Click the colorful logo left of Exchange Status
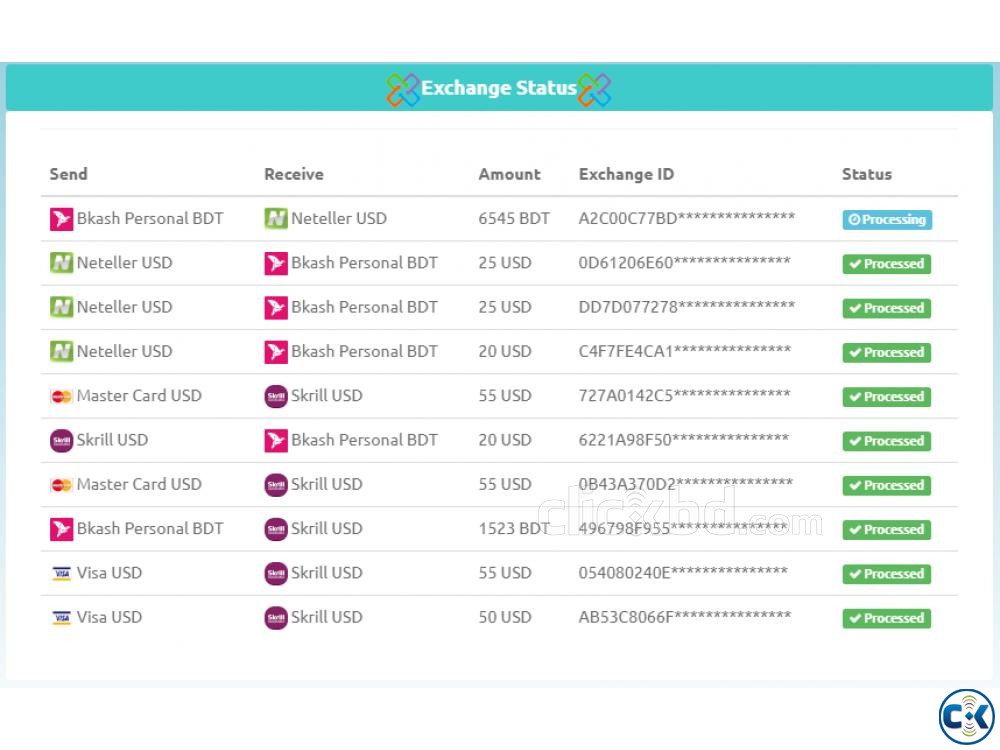This screenshot has width=1000, height=750. pyautogui.click(x=402, y=89)
